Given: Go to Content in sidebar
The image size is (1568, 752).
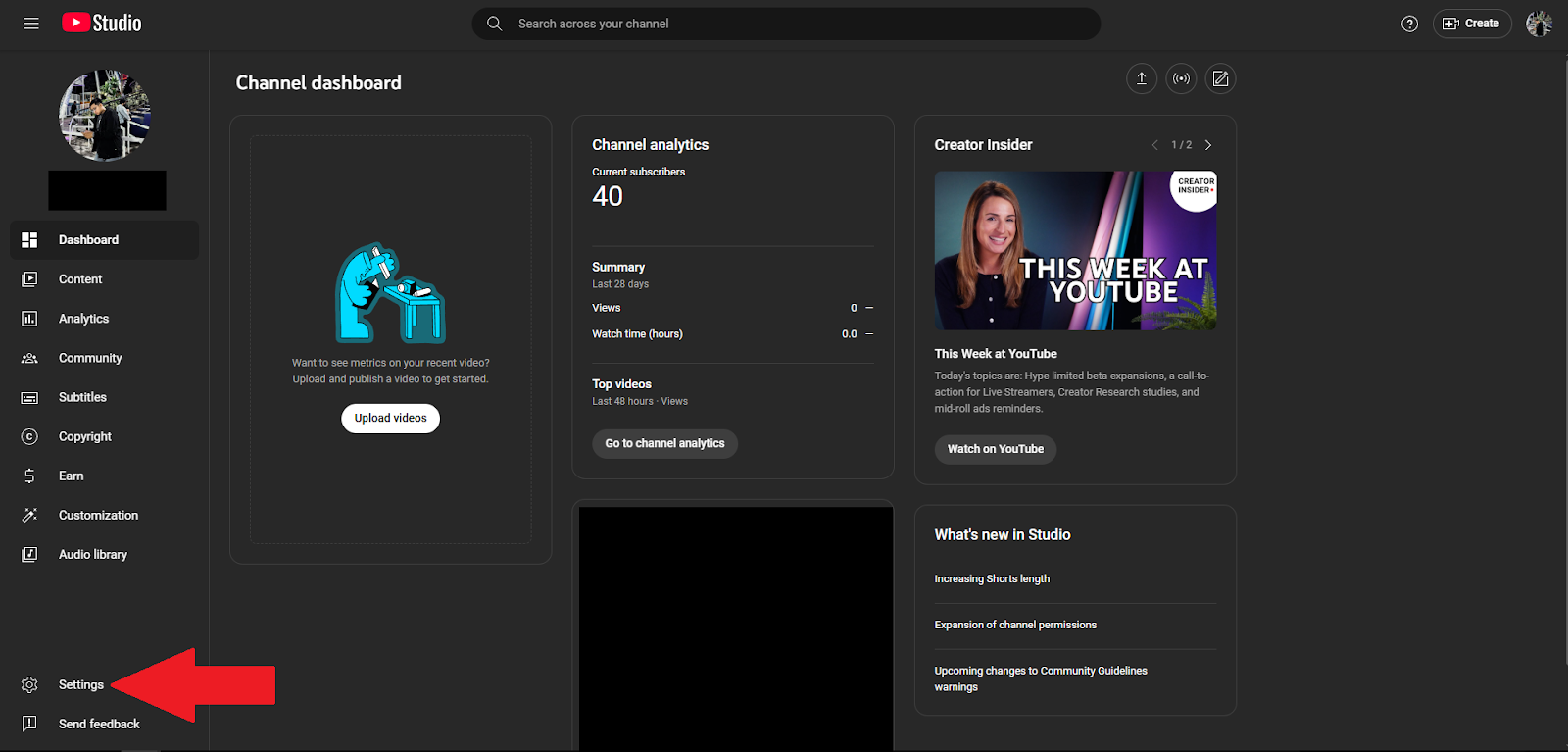Looking at the screenshot, I should pyautogui.click(x=104, y=279).
